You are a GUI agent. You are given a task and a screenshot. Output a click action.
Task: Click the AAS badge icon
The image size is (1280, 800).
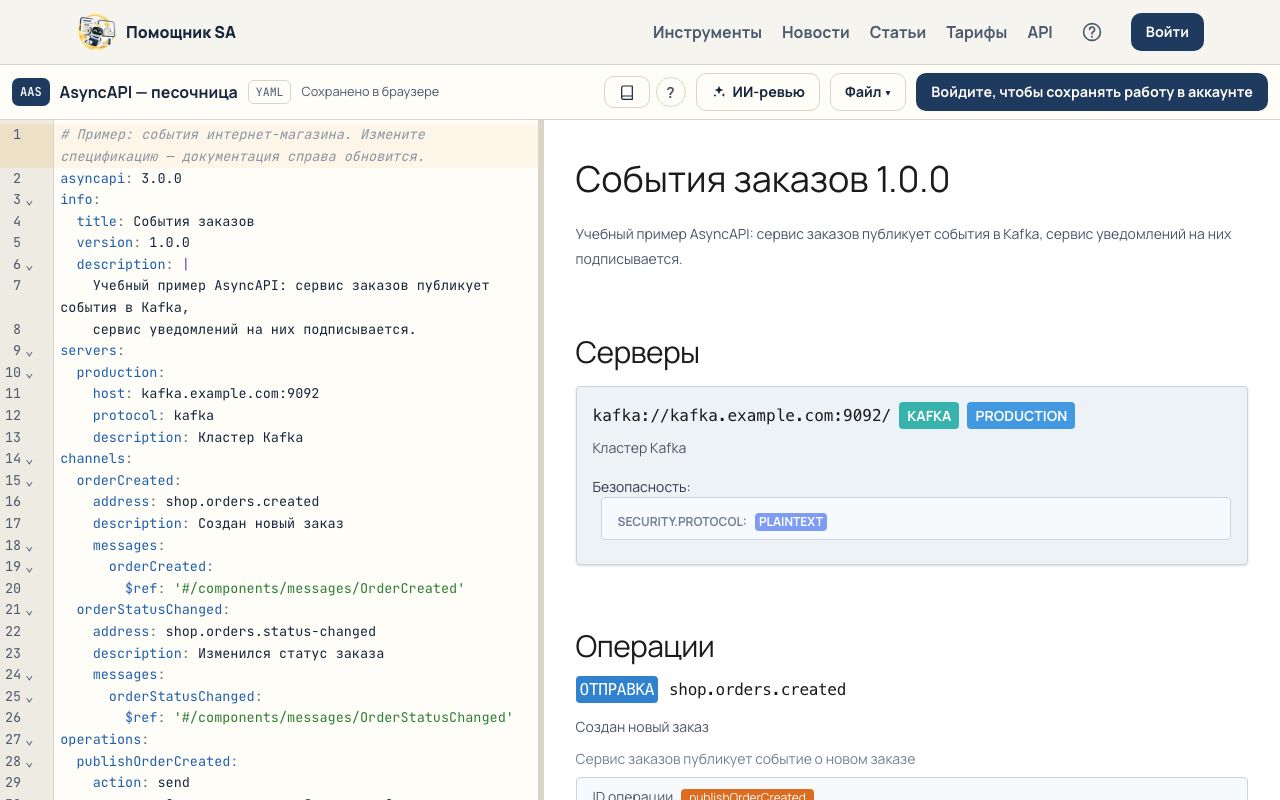point(31,92)
